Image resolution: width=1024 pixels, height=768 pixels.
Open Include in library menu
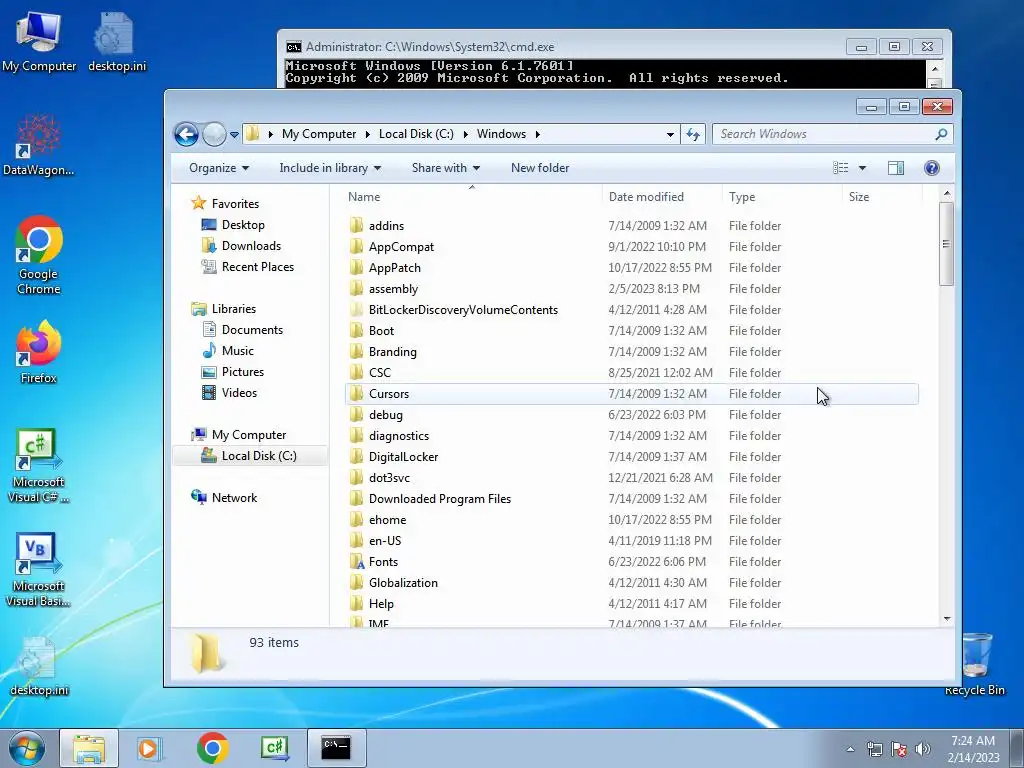330,168
